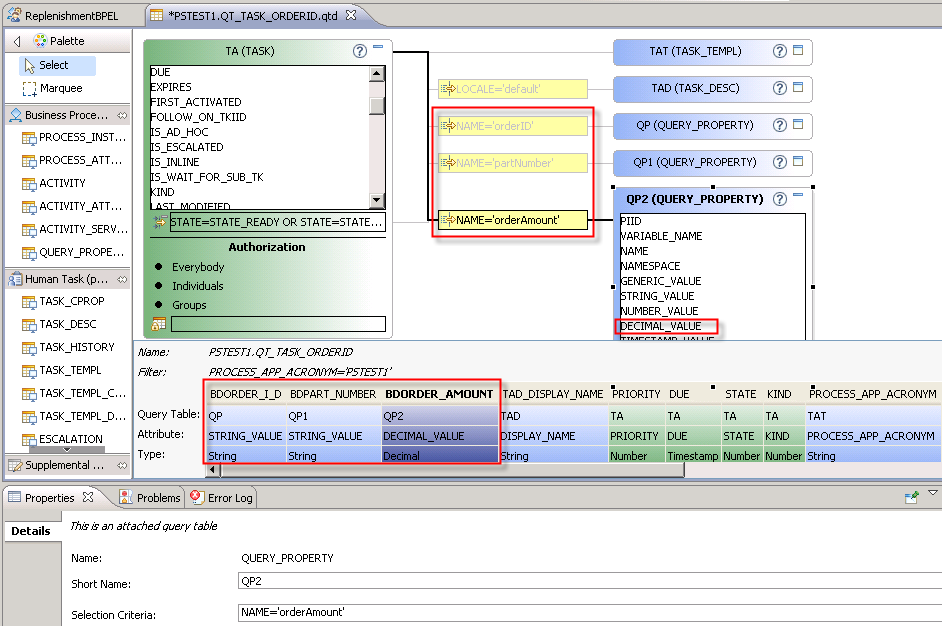Select QUERY_PROPE... in Business Process palette
The image size is (942, 626).
tap(73, 252)
